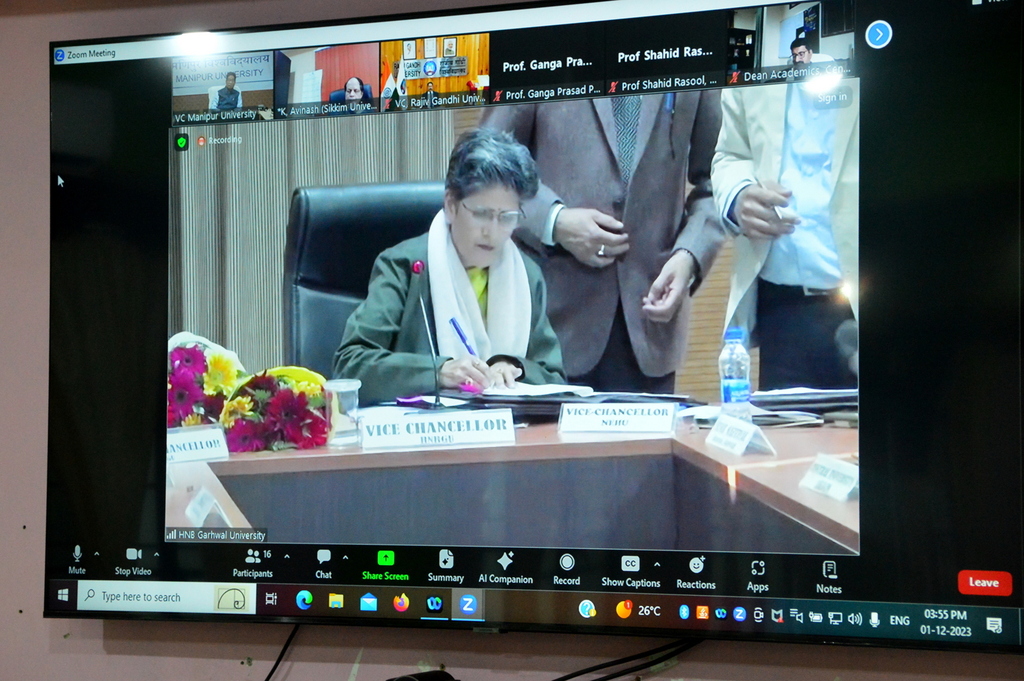Click the Webex icon in system tray
Viewport: 1024px width, 681px height.
tap(721, 614)
